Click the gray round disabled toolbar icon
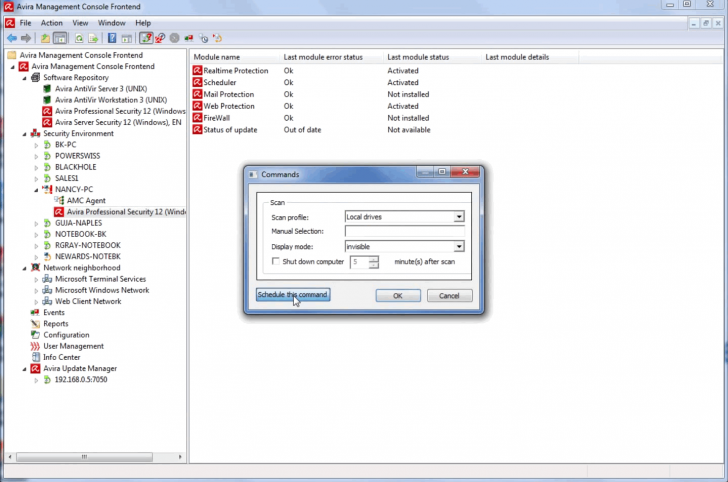This screenshot has height=482, width=728. [175, 38]
